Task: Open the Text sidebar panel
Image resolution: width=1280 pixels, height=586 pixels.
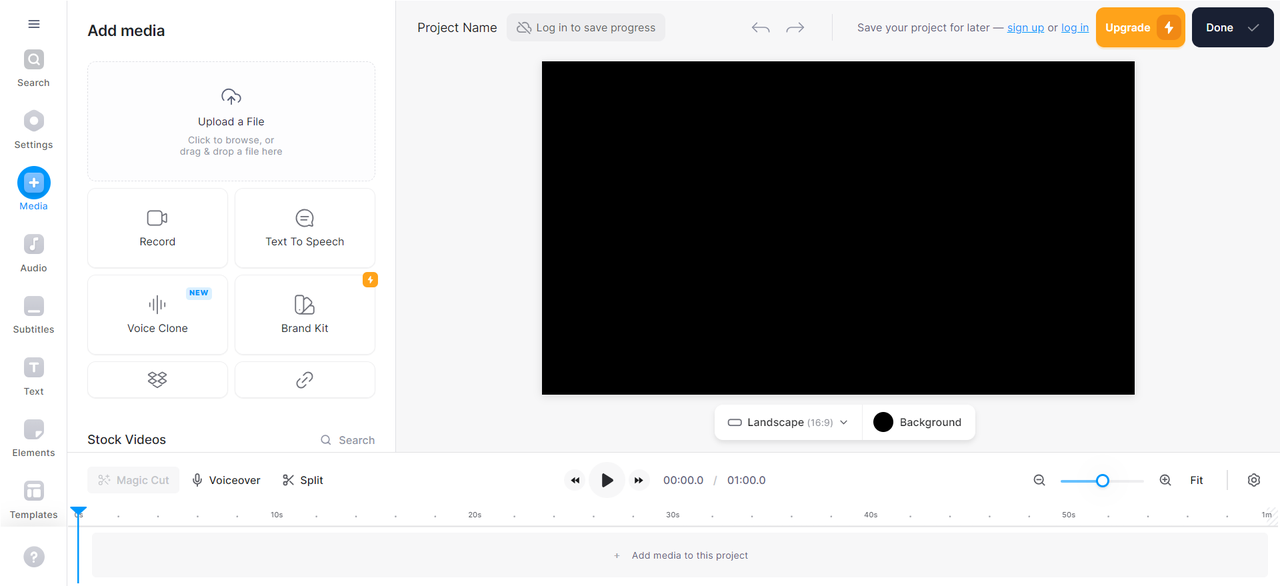Action: click(x=34, y=376)
